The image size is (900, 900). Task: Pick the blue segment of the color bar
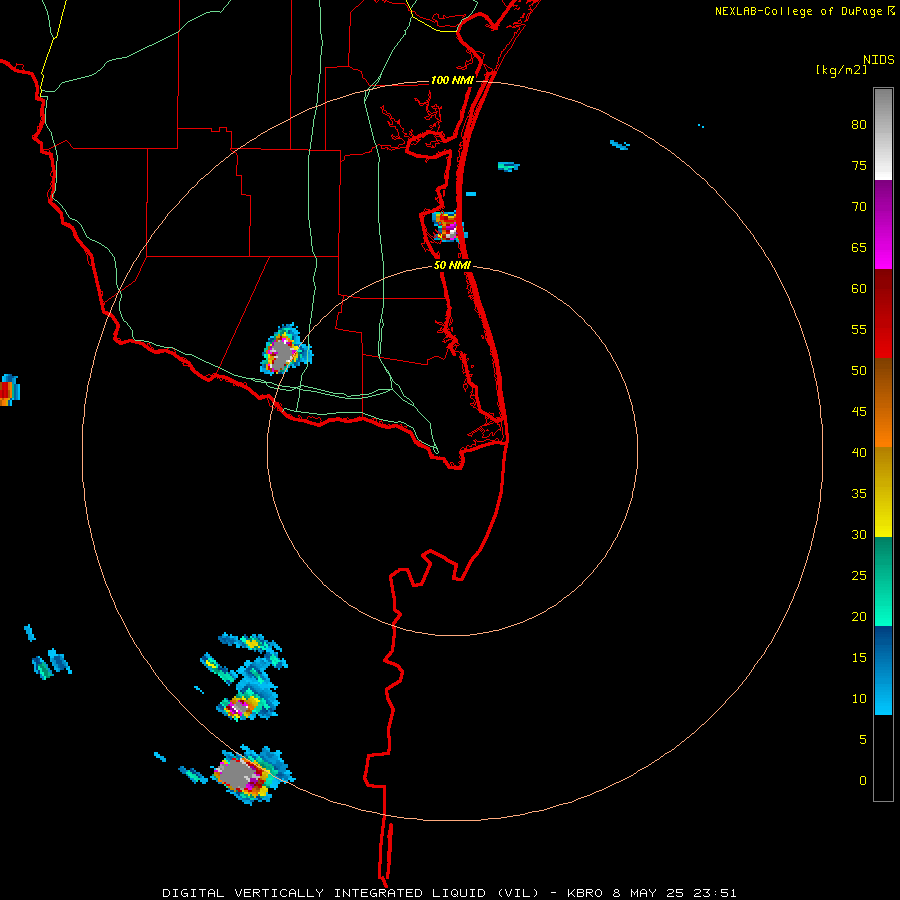click(883, 670)
